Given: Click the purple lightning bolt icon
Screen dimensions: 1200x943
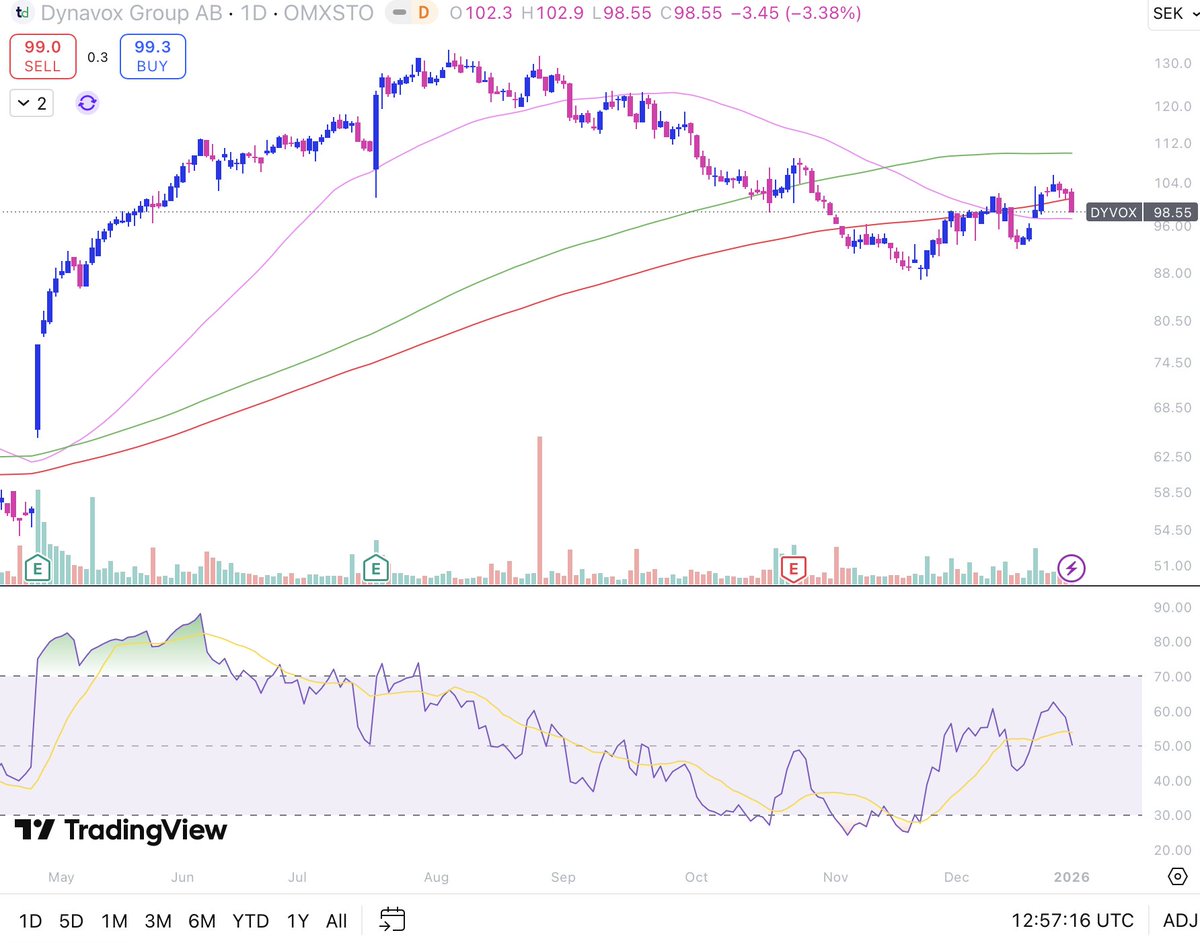Looking at the screenshot, I should click(x=1072, y=568).
